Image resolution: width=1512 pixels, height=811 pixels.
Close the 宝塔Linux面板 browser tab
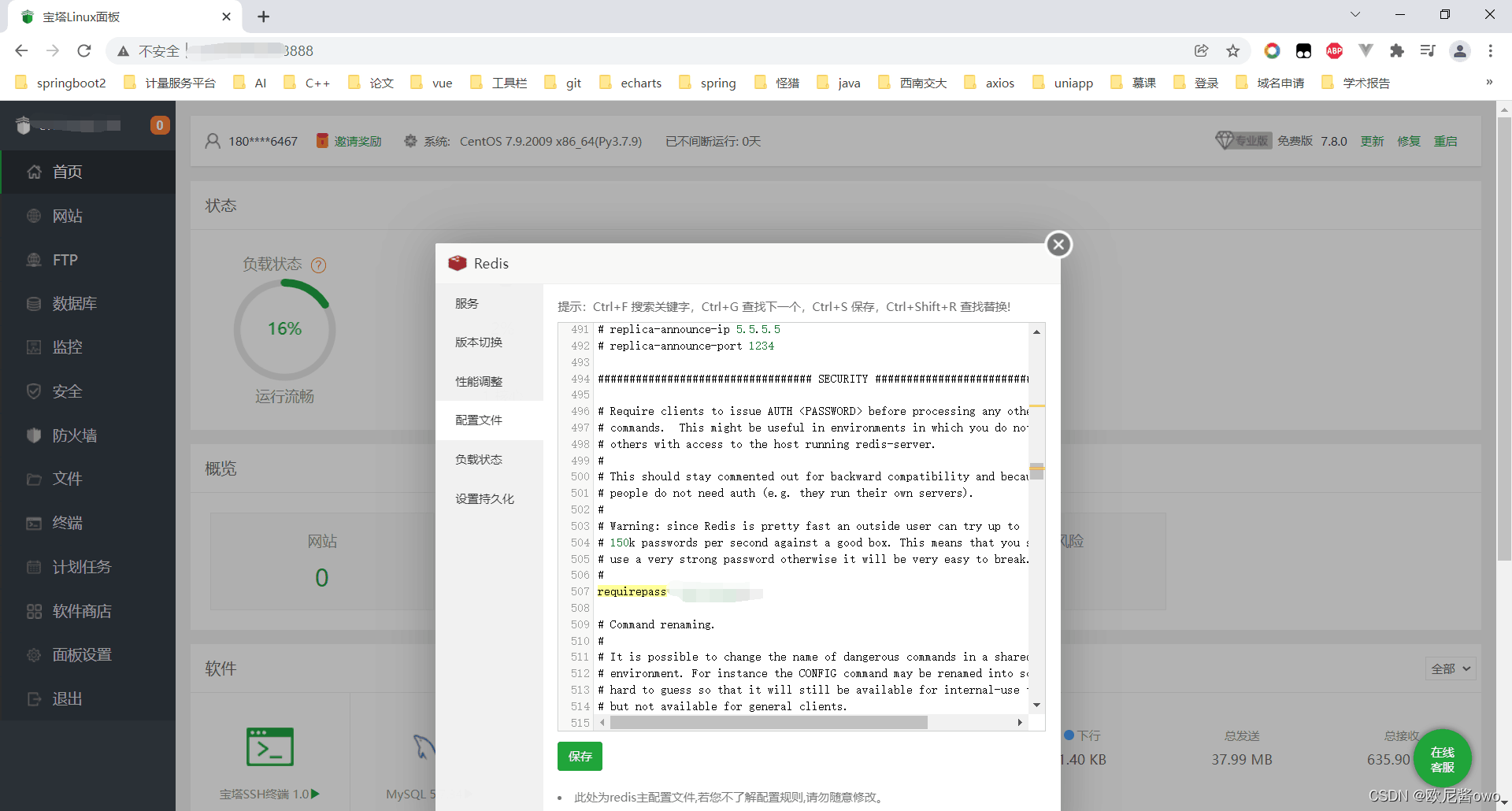coord(227,17)
